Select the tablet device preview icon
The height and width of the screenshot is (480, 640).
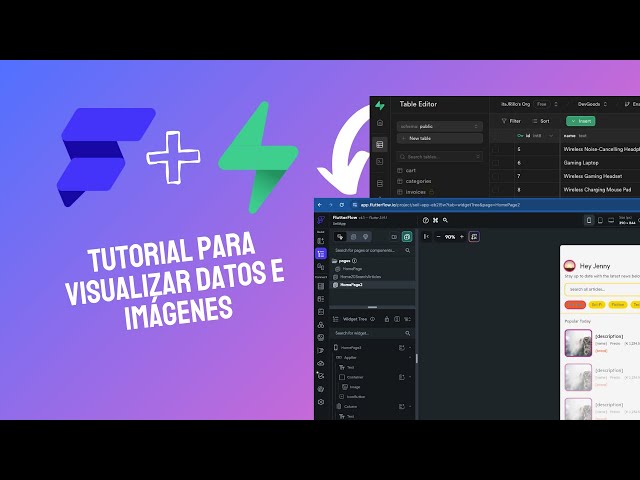pos(600,220)
